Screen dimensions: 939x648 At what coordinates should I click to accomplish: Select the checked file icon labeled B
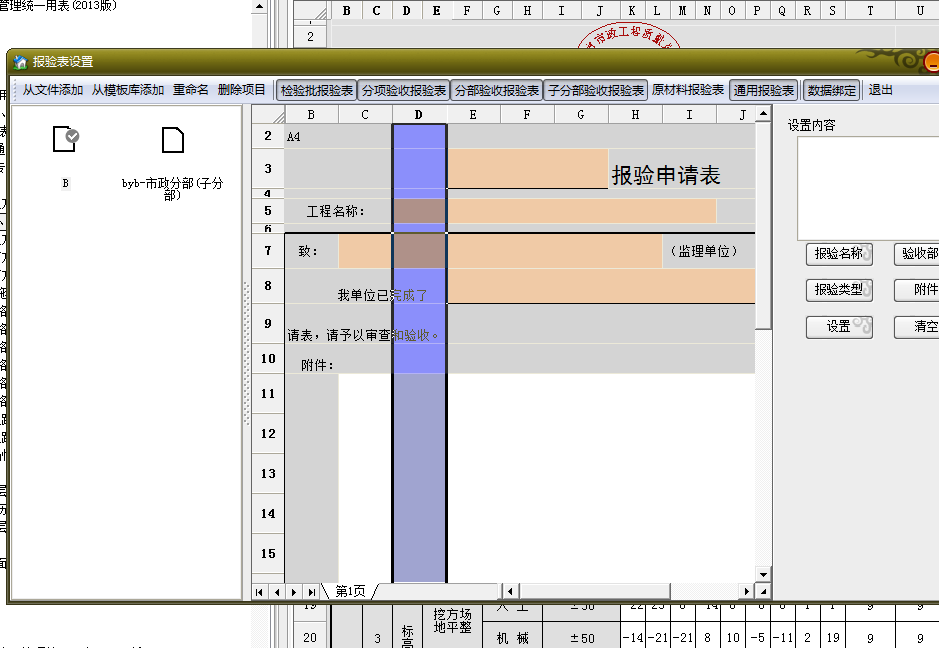click(65, 141)
